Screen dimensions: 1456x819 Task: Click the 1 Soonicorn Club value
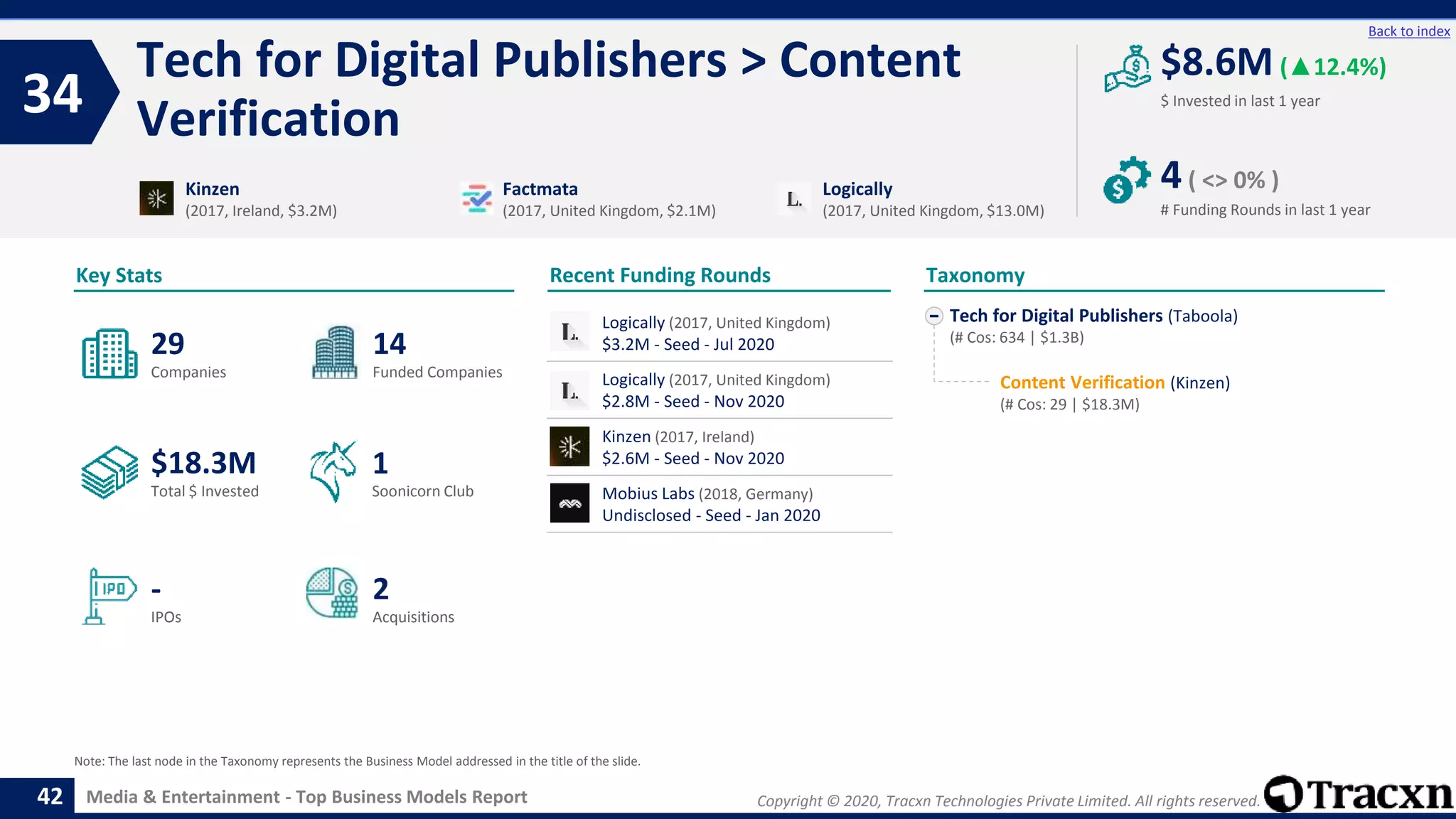tap(380, 464)
